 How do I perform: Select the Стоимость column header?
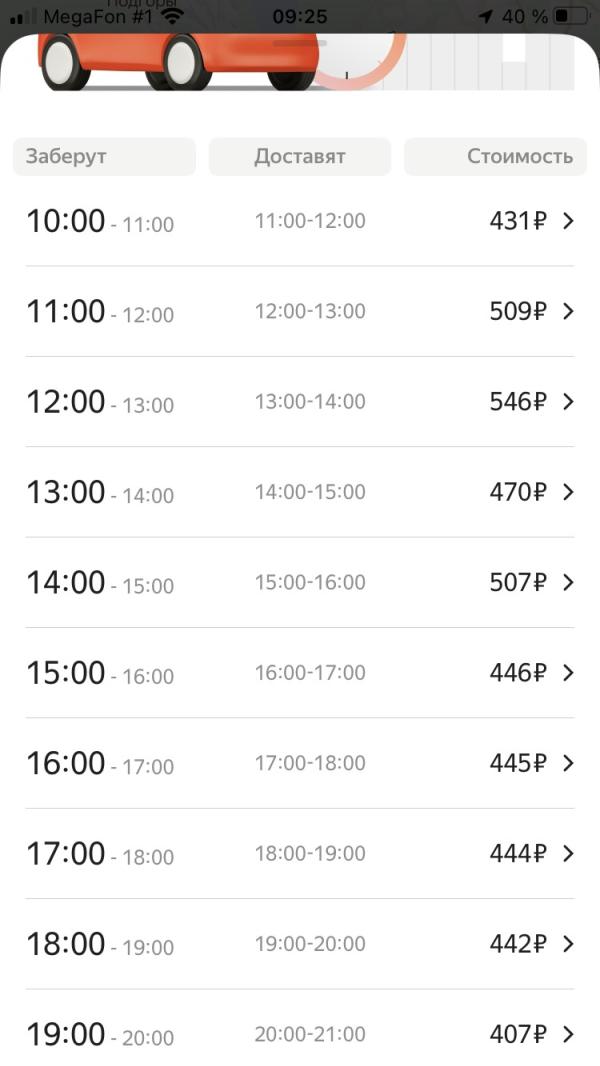pos(495,156)
